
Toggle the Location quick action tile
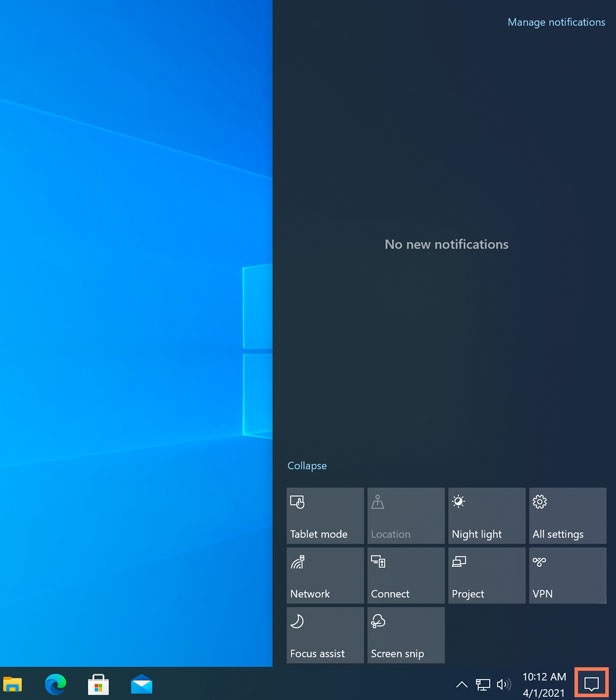[x=406, y=516]
